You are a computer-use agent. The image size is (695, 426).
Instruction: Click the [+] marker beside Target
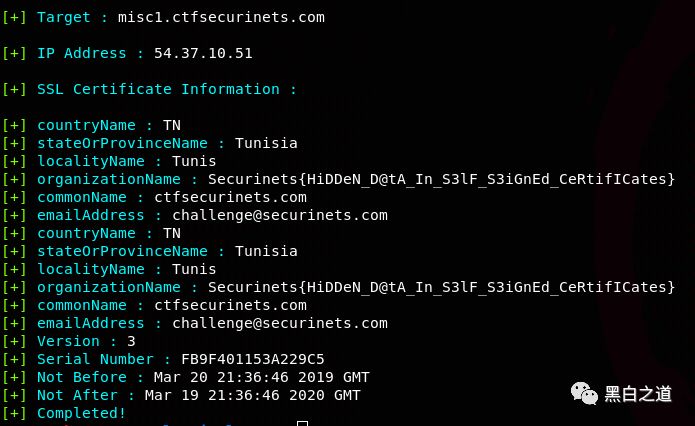pos(14,17)
